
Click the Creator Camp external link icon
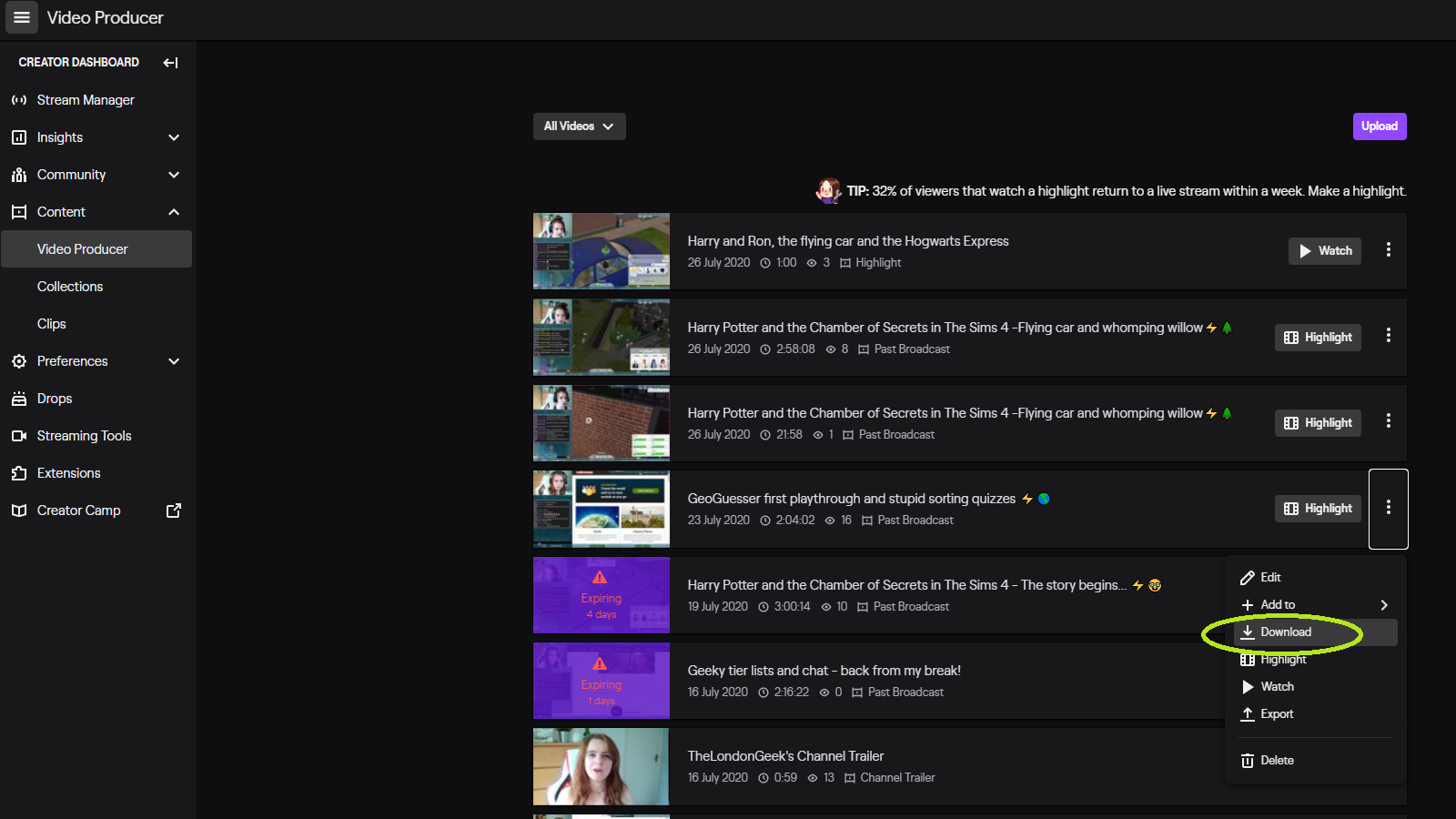(x=174, y=511)
